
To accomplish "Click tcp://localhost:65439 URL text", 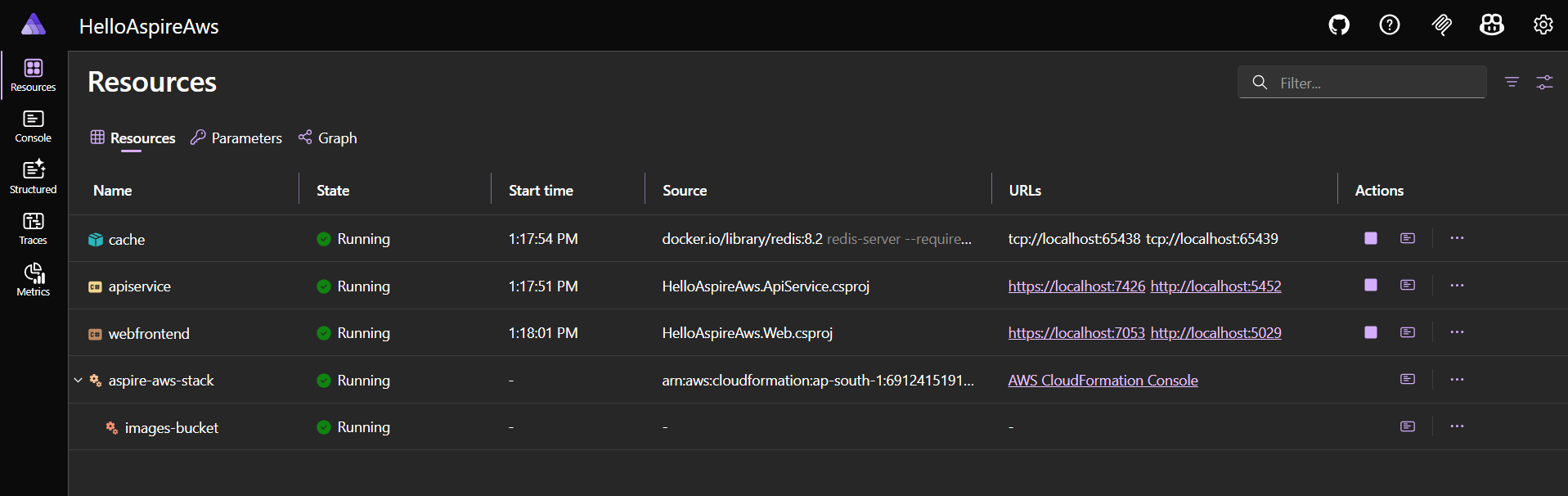I will click(x=1212, y=238).
